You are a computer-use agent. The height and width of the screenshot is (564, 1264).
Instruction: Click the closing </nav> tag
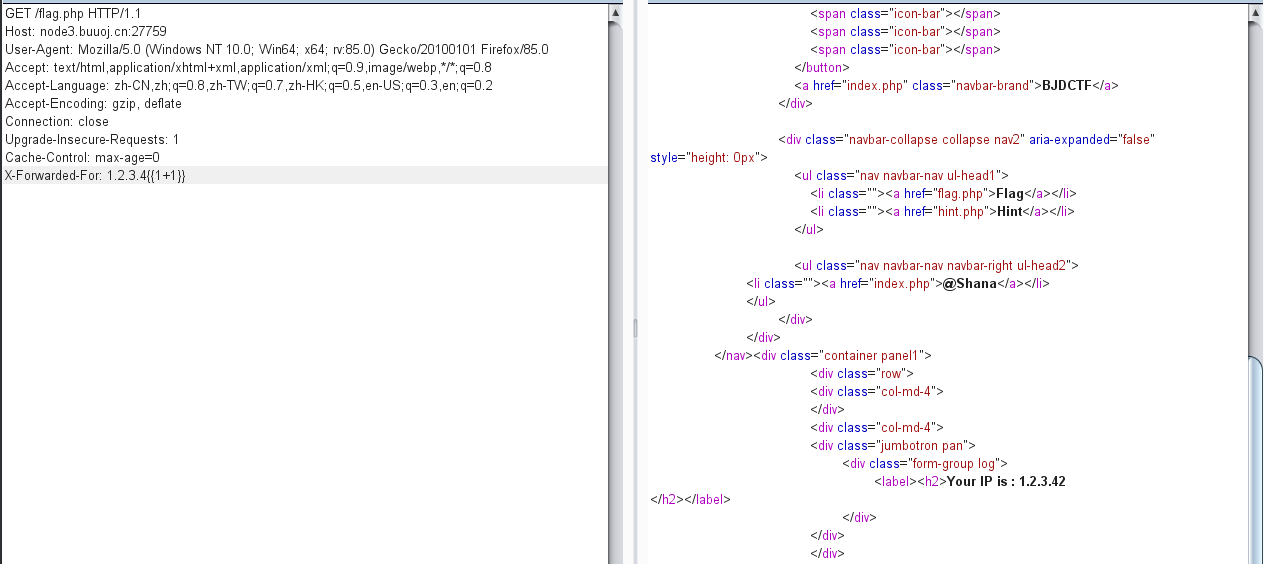732,355
